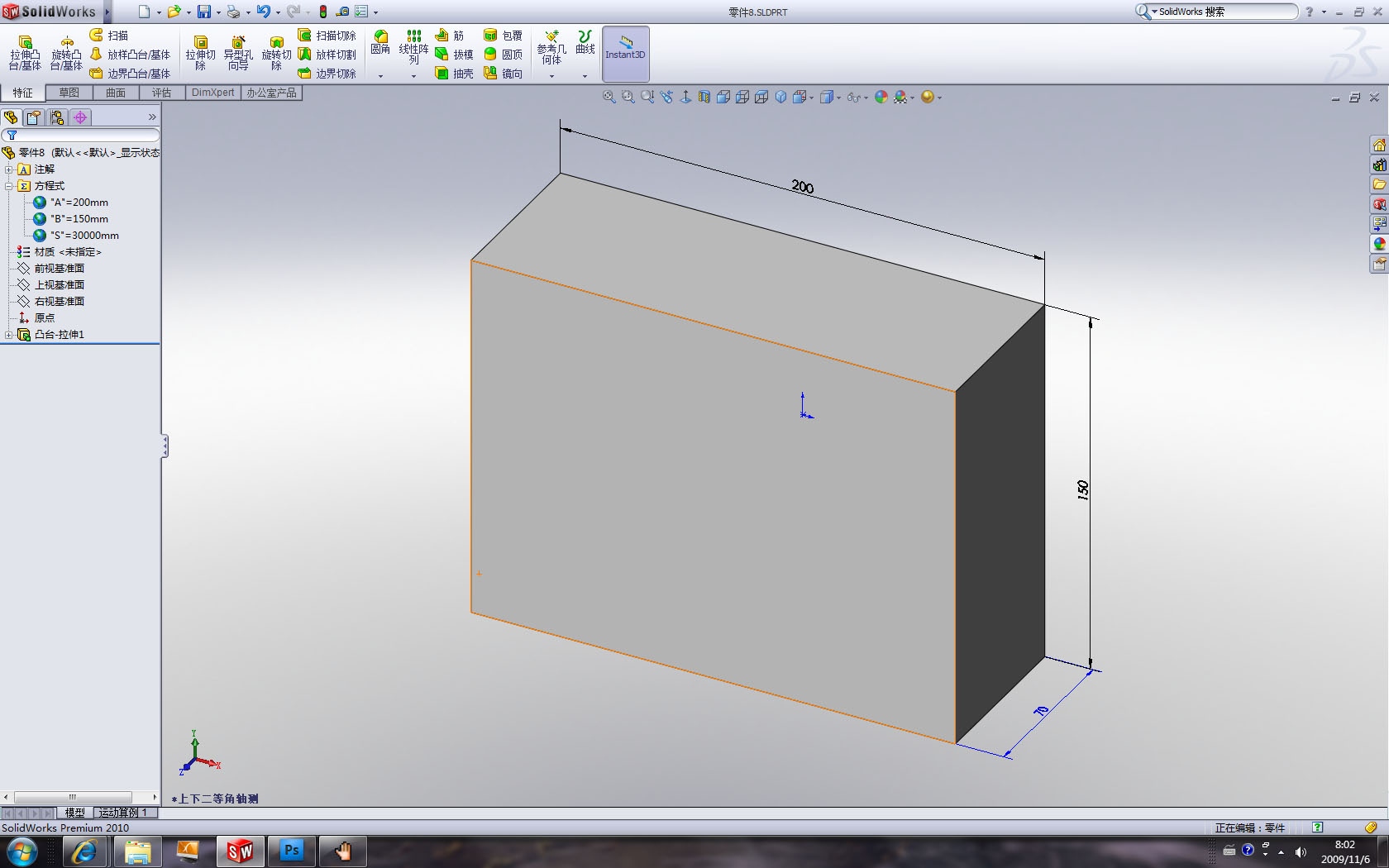Expand the SolidWorks menu flyout arrow
The height and width of the screenshot is (868, 1389).
(x=107, y=12)
